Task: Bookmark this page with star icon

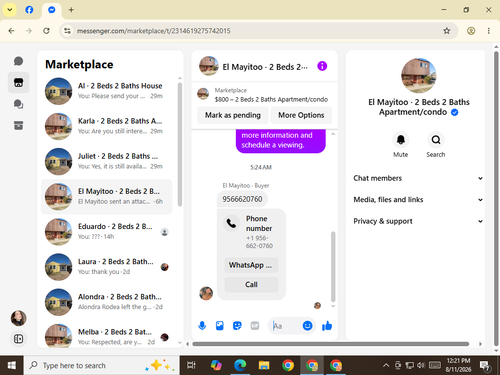Action: 447,31
